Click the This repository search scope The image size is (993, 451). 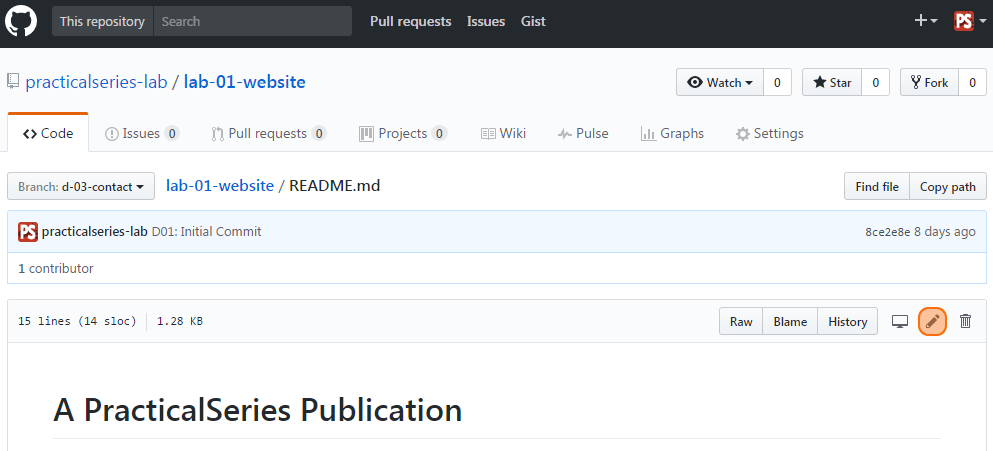[103, 21]
